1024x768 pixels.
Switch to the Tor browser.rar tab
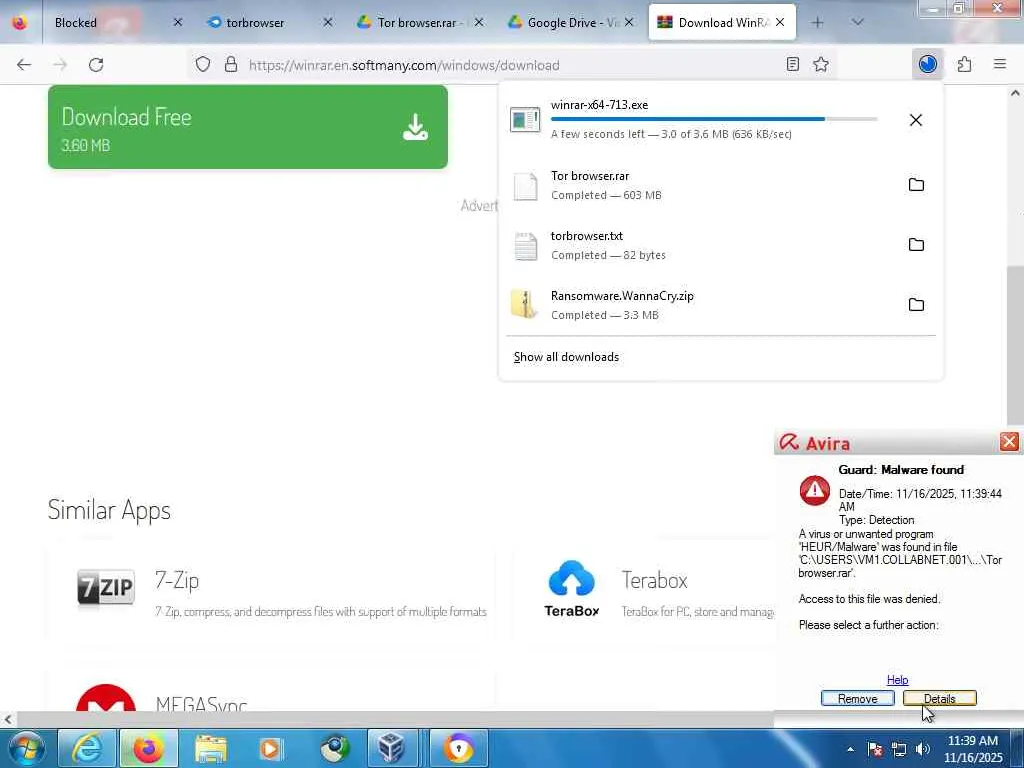[419, 22]
